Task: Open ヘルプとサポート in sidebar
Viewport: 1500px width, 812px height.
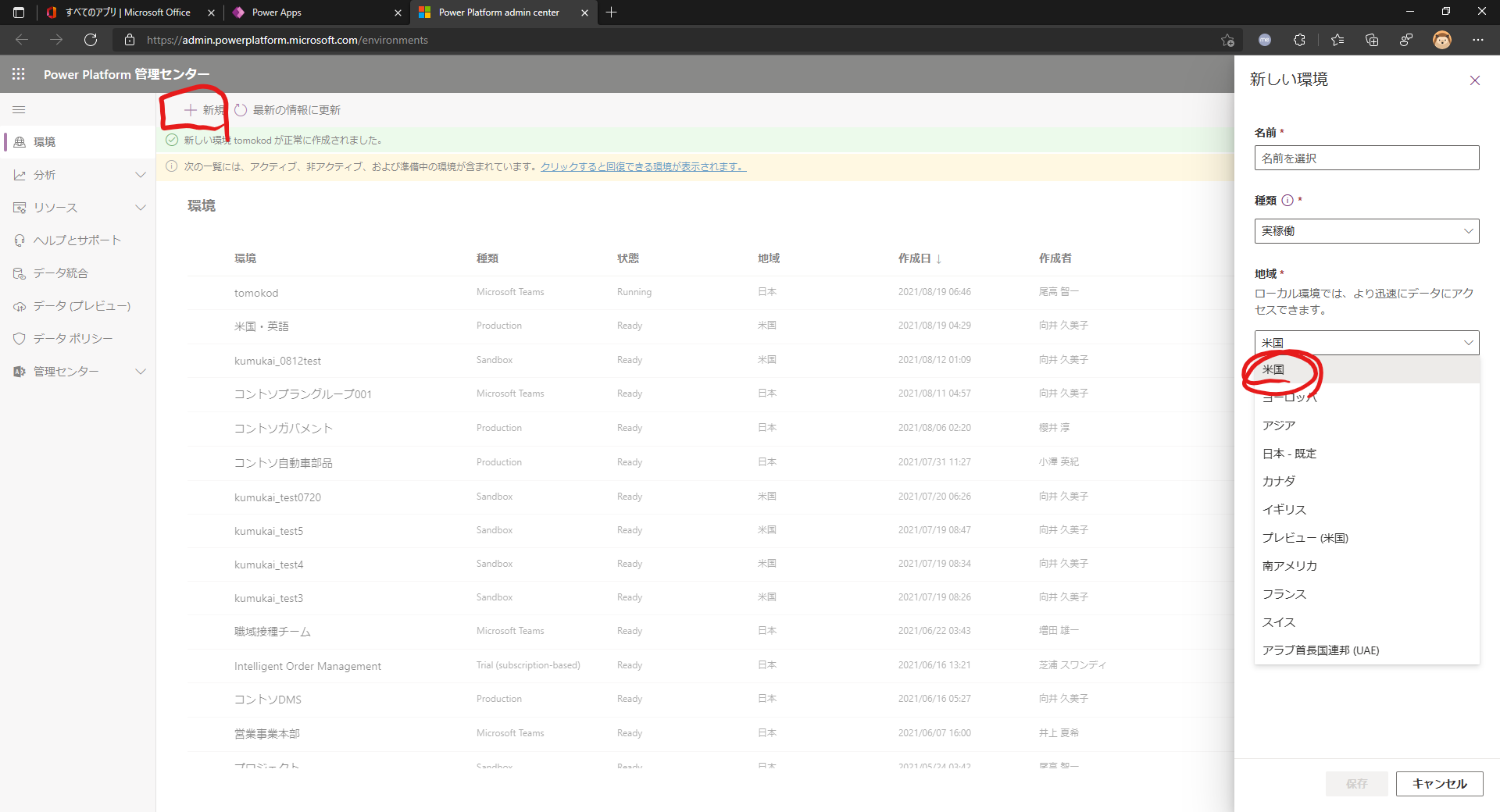Action: (78, 240)
